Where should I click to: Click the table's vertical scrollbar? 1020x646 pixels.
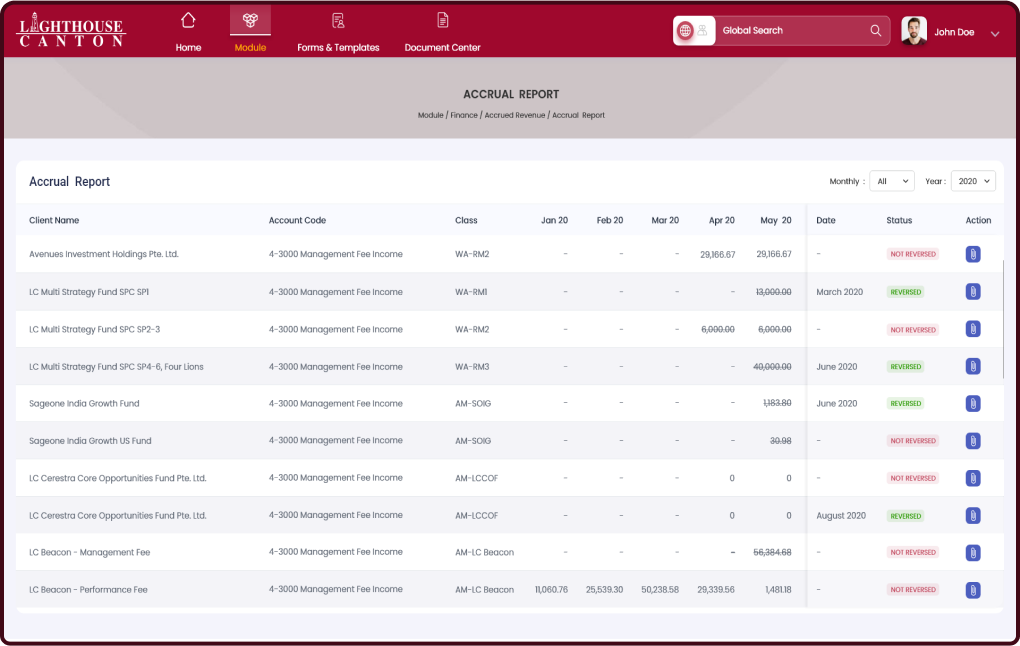(x=1002, y=319)
